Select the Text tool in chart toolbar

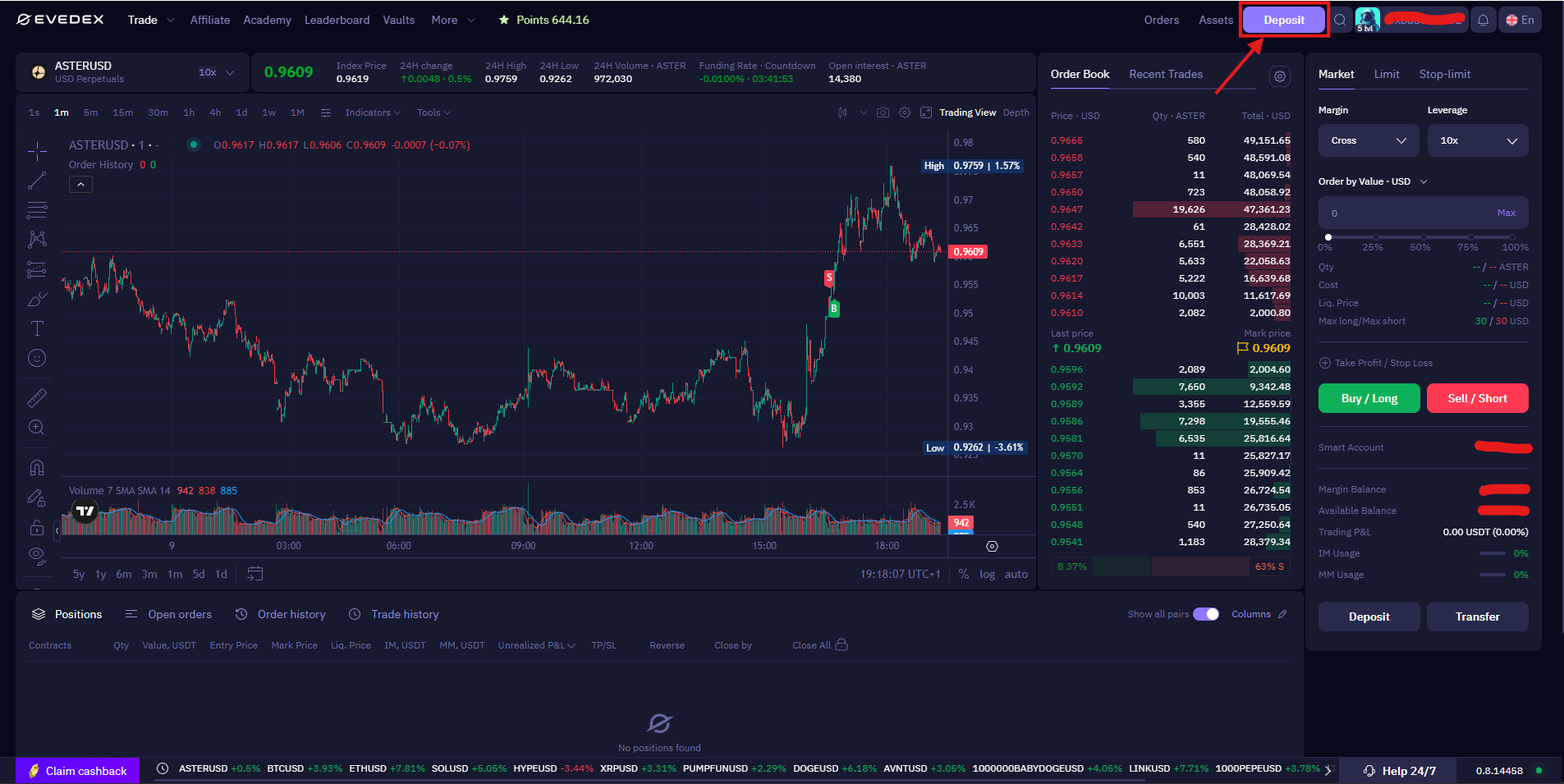coord(37,329)
